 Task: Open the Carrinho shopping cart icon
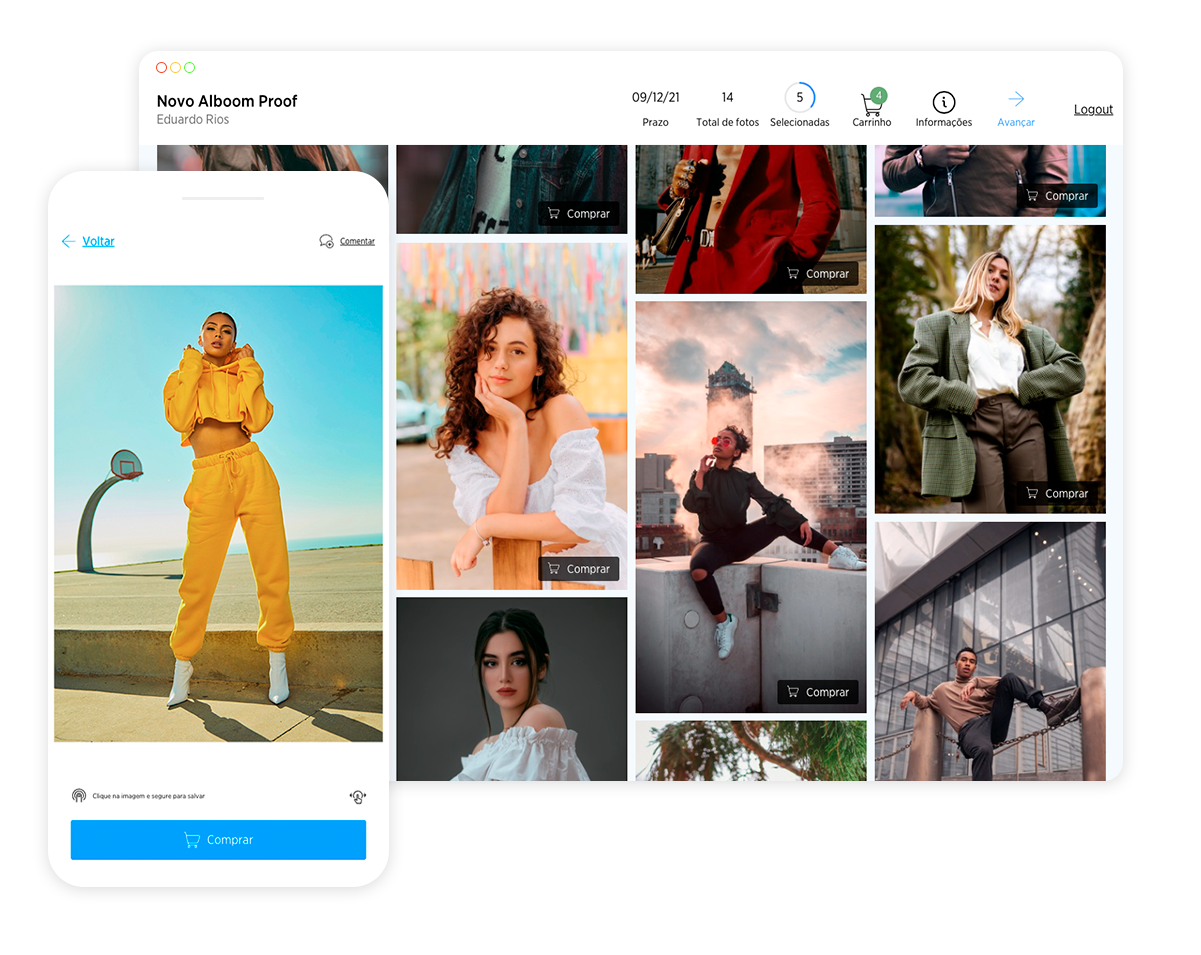(871, 105)
